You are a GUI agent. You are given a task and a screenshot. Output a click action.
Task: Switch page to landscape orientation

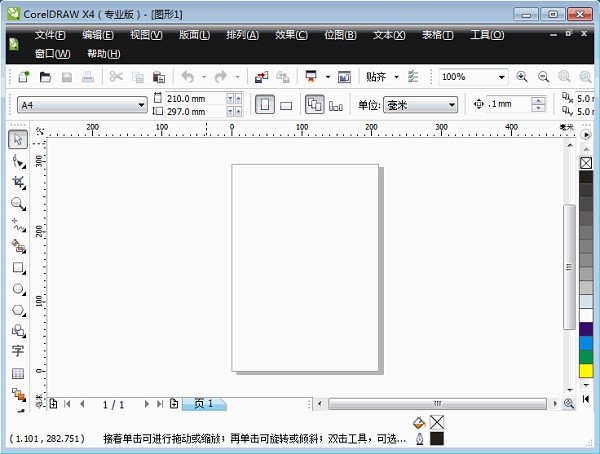tap(286, 105)
